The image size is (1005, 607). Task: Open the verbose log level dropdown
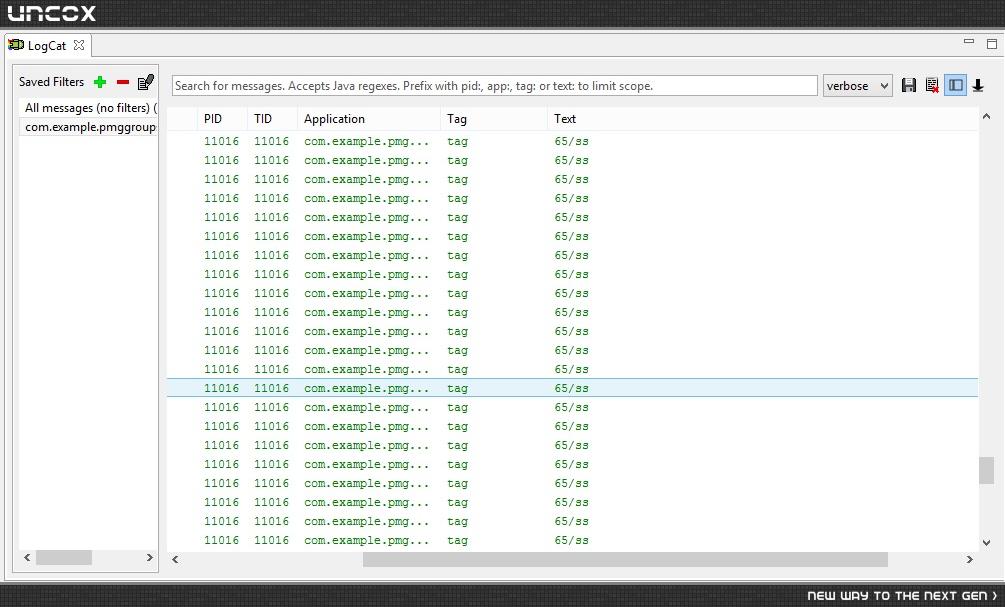[x=858, y=85]
